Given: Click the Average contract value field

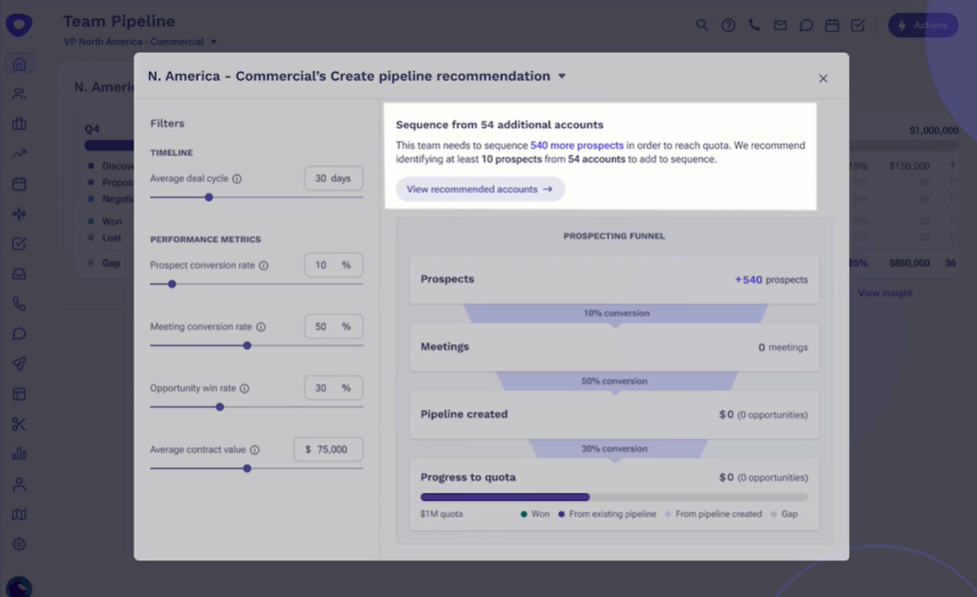Looking at the screenshot, I should (328, 449).
